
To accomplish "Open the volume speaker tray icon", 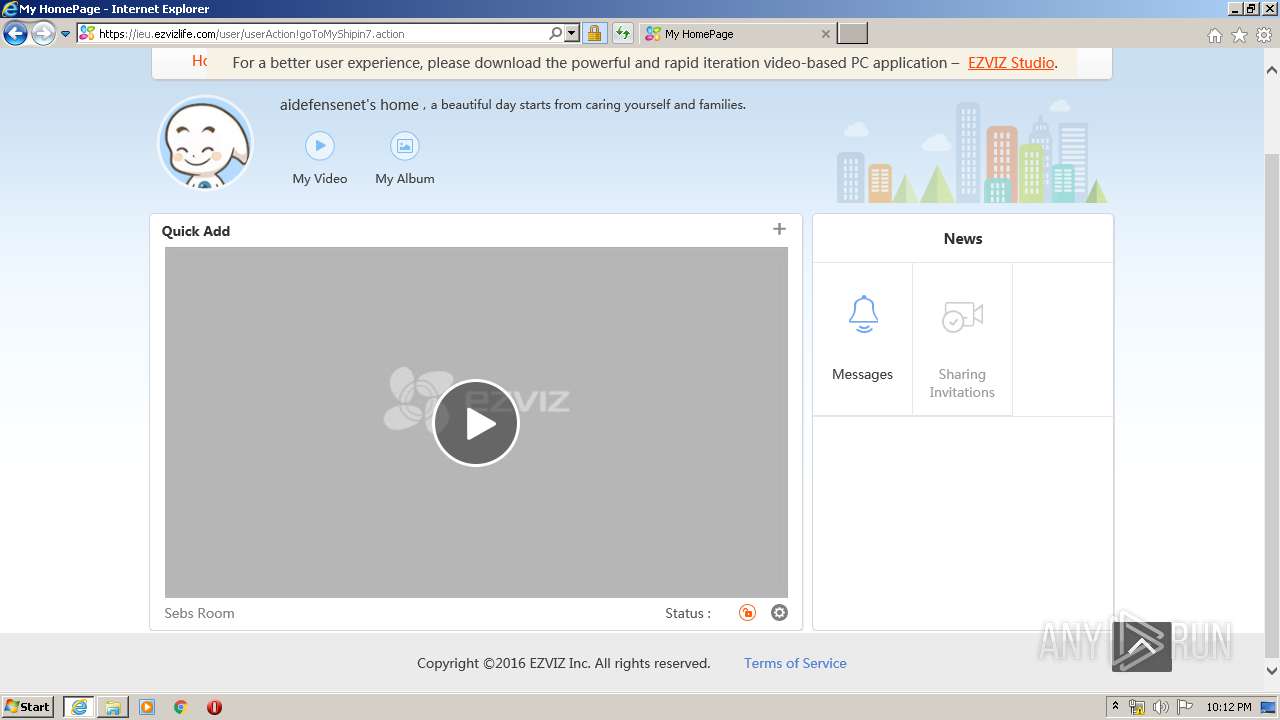I will 1160,707.
